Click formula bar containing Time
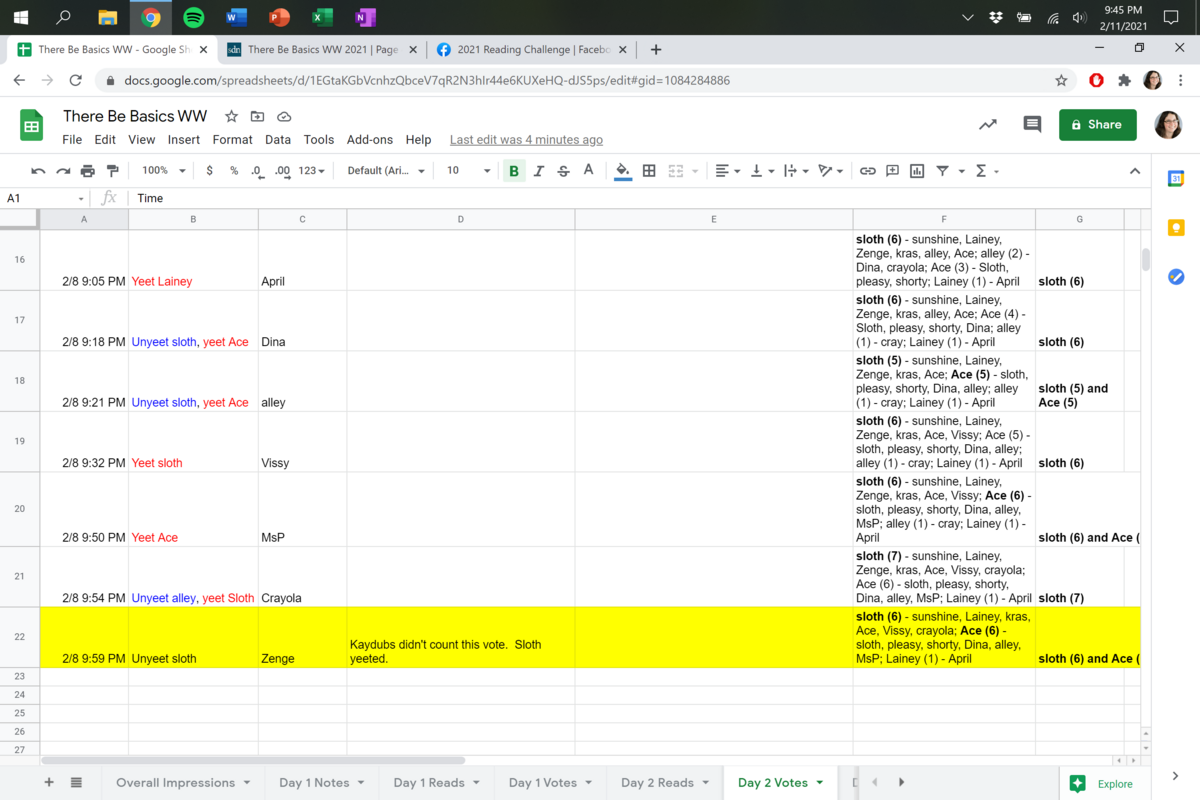The width and height of the screenshot is (1200, 800). pyautogui.click(x=640, y=198)
